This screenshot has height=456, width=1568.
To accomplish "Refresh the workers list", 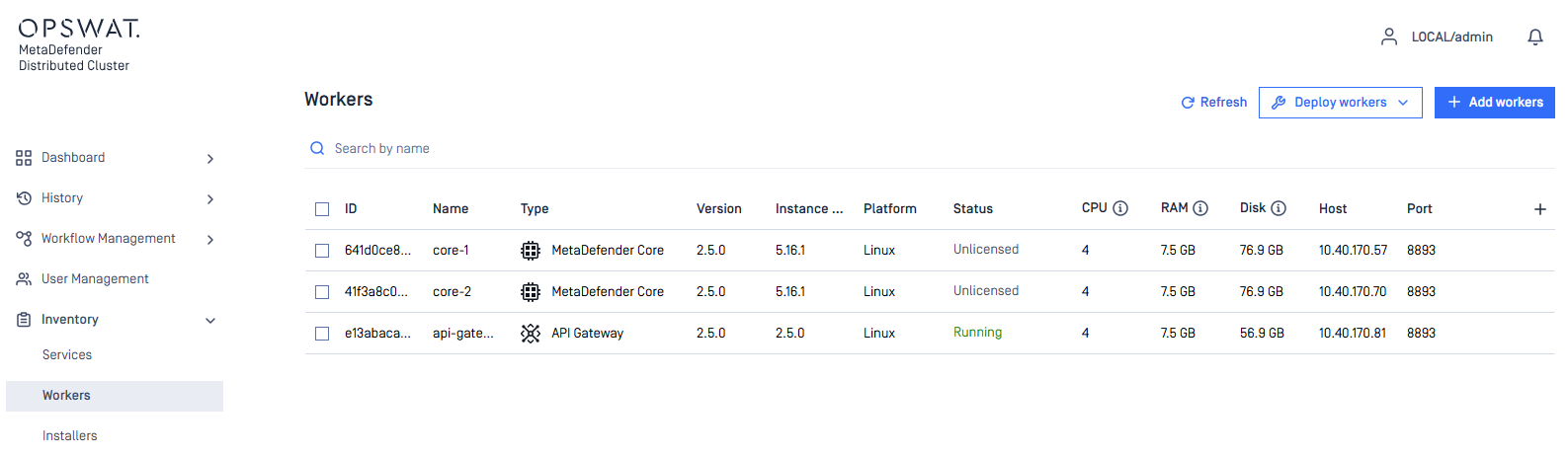I will 1214,103.
